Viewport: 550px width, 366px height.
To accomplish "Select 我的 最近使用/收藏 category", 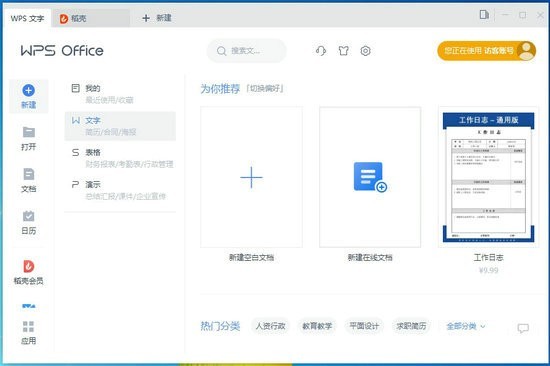I will click(120, 94).
